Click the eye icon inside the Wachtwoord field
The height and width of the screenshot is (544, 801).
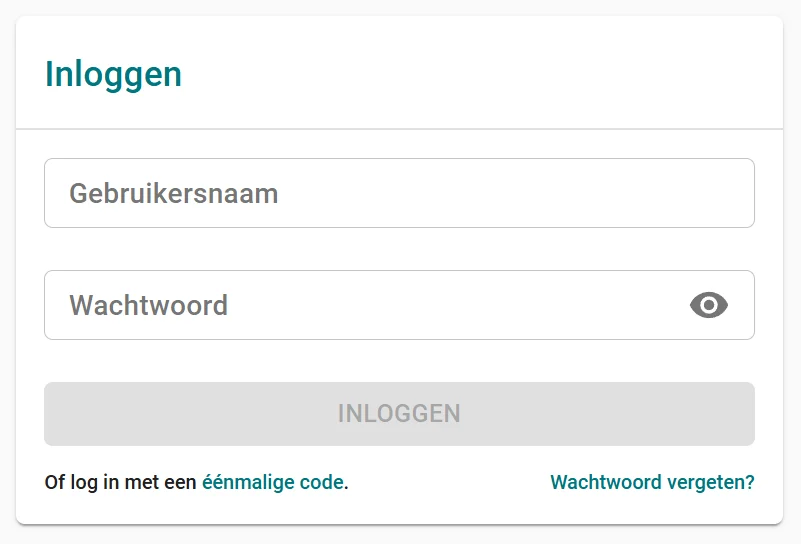[x=709, y=305]
